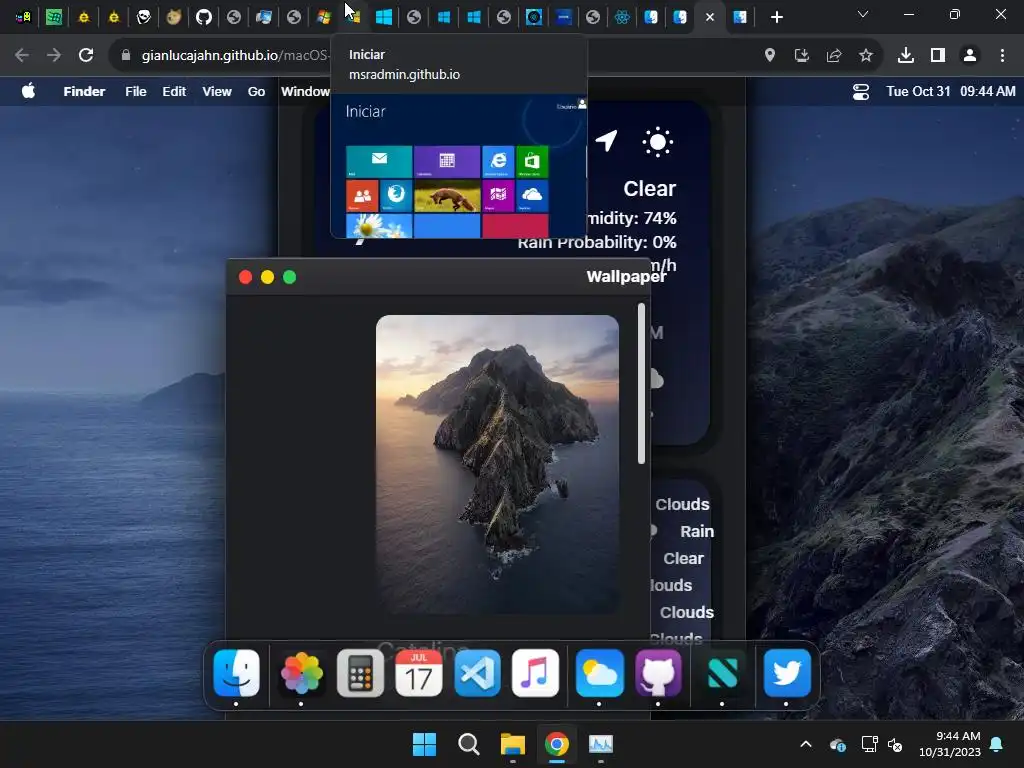Open the Finder menu in menu bar
1024x768 pixels.
[84, 91]
